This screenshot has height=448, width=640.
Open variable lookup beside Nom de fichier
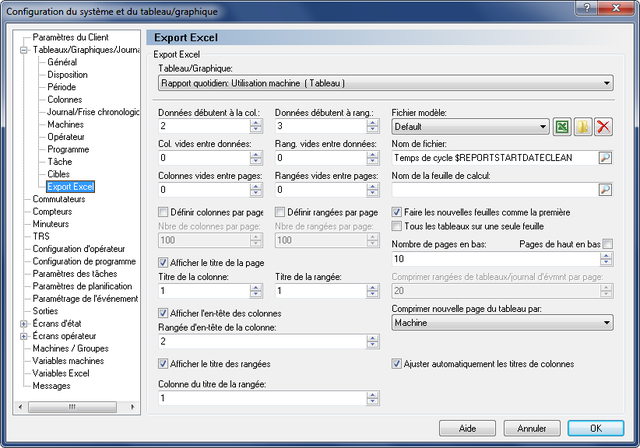click(605, 158)
